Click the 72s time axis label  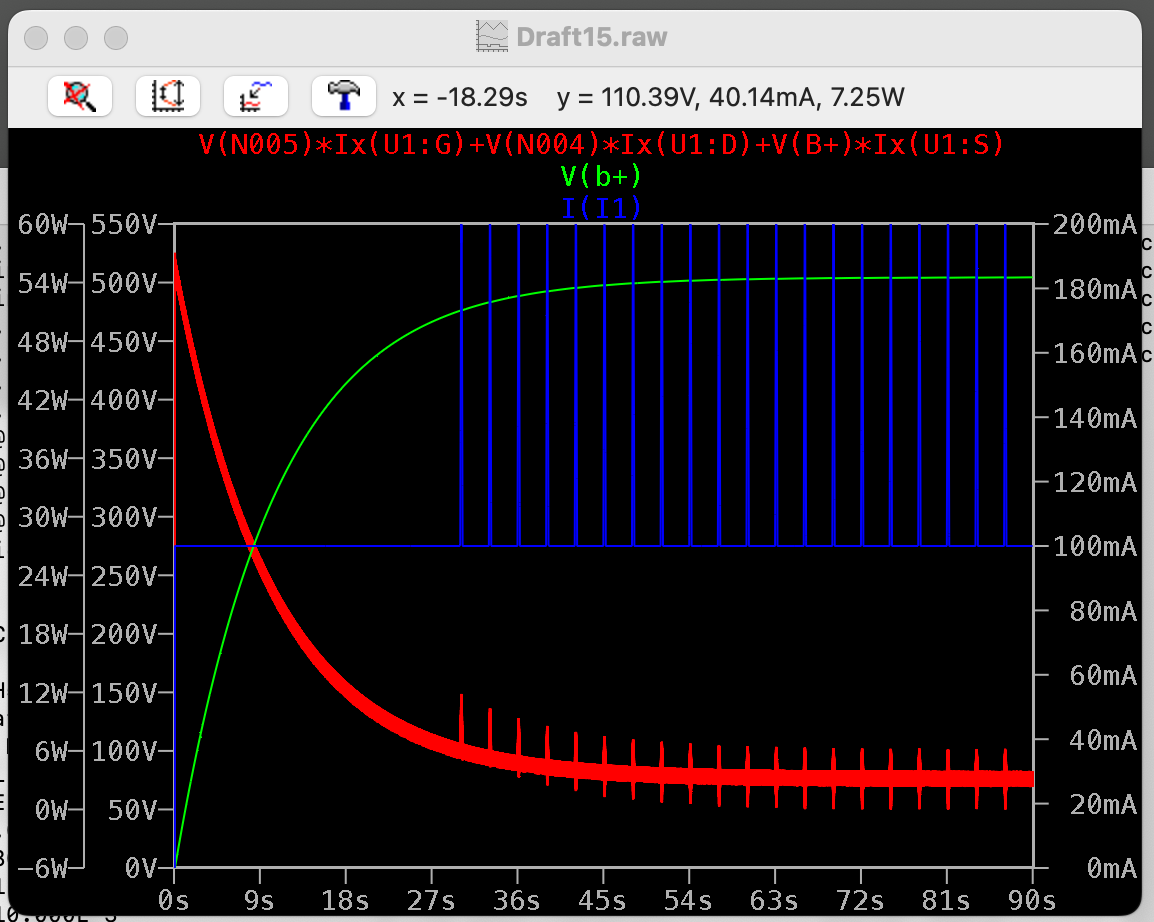(860, 901)
